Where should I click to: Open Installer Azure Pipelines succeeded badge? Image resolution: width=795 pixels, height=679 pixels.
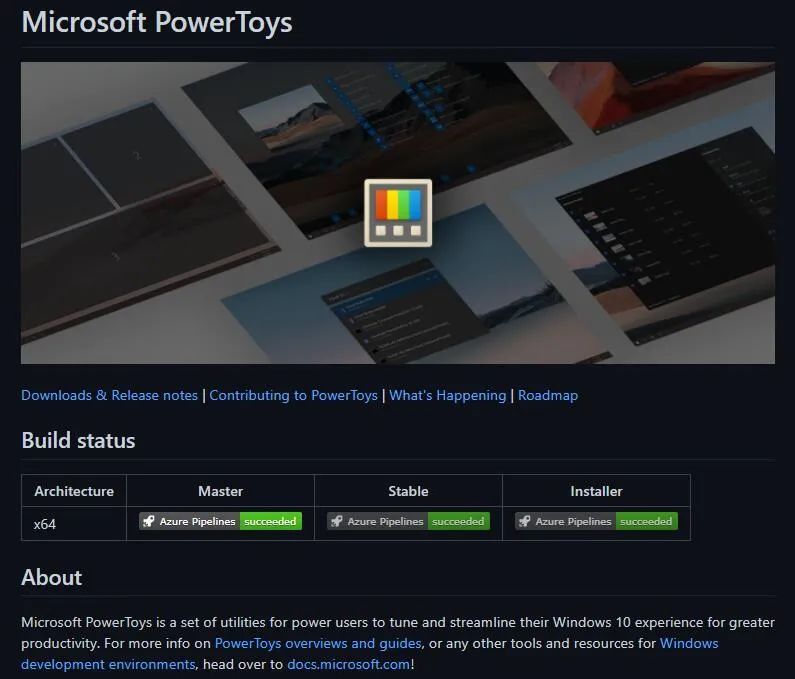point(596,521)
